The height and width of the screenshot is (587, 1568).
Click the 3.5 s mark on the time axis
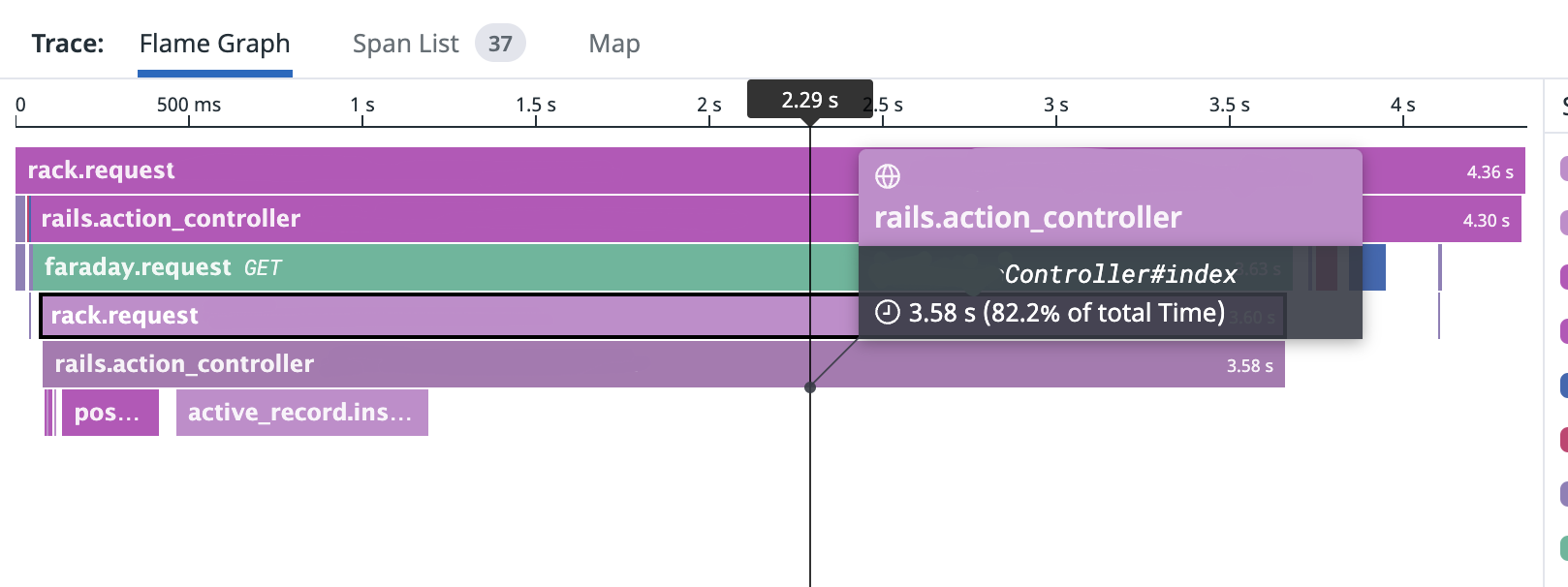[x=1229, y=105]
